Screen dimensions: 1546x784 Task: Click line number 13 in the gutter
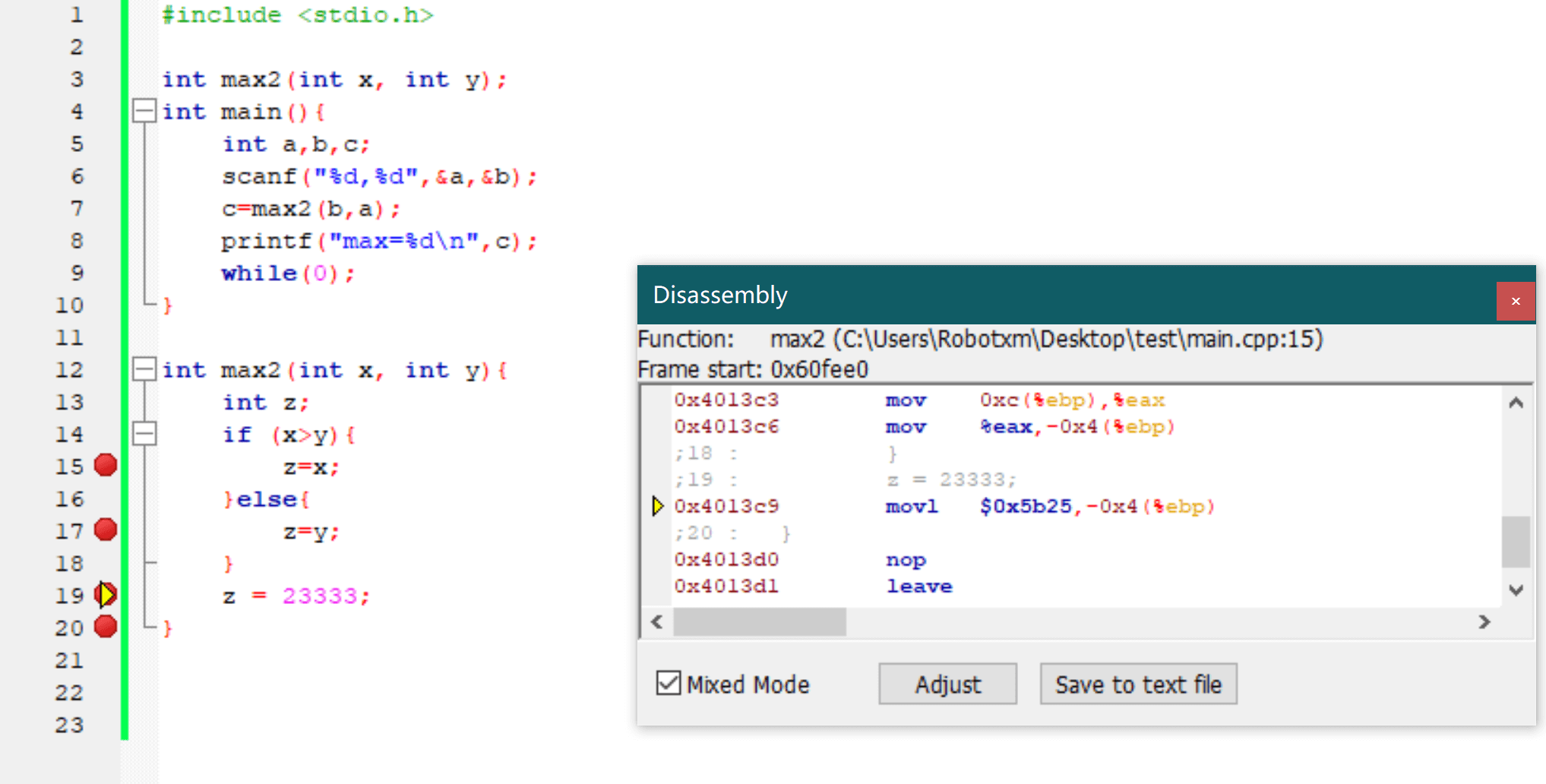point(69,402)
